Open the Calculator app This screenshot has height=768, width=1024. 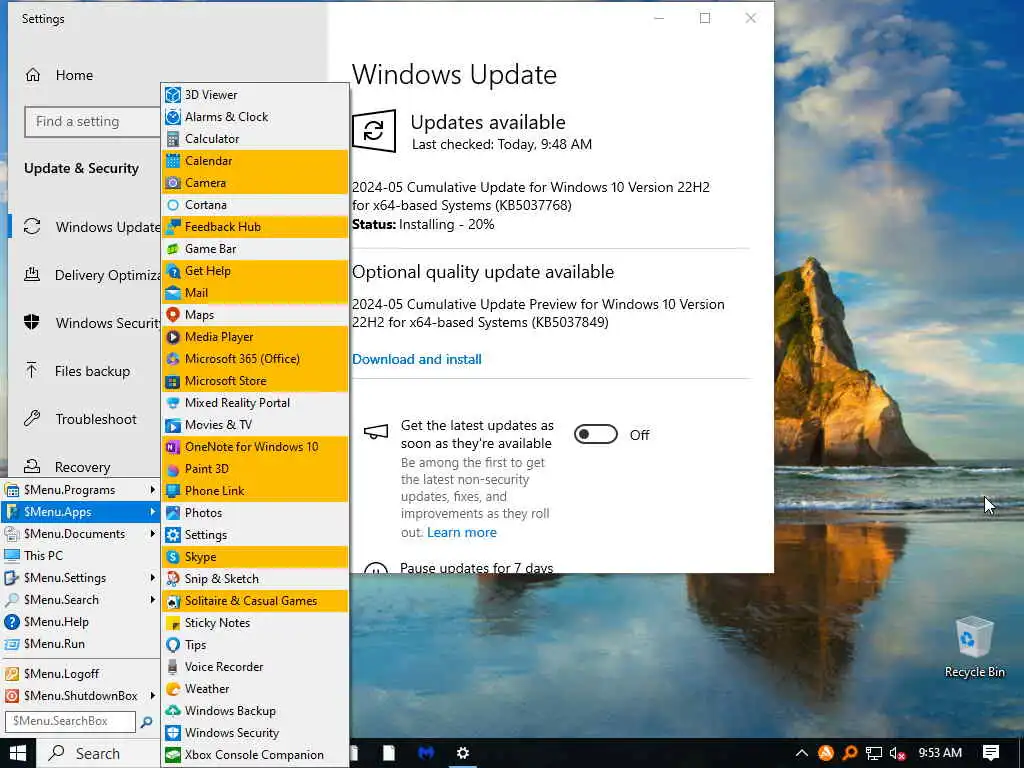pos(255,138)
